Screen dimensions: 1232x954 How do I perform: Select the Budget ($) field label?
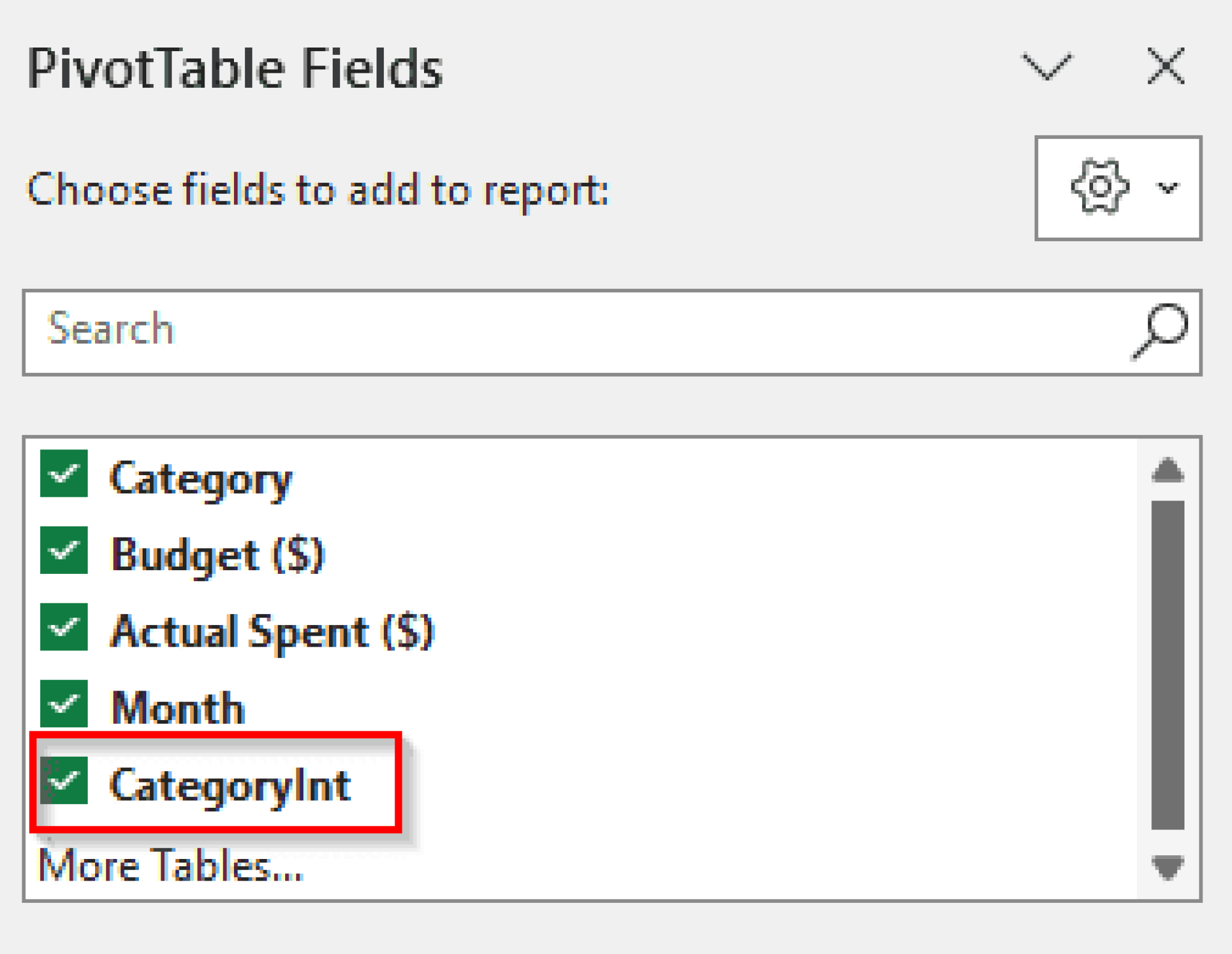coord(218,555)
